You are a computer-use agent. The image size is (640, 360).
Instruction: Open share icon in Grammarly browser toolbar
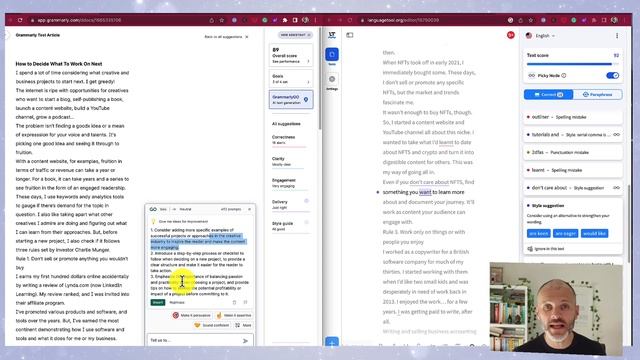pyautogui.click(x=211, y=20)
